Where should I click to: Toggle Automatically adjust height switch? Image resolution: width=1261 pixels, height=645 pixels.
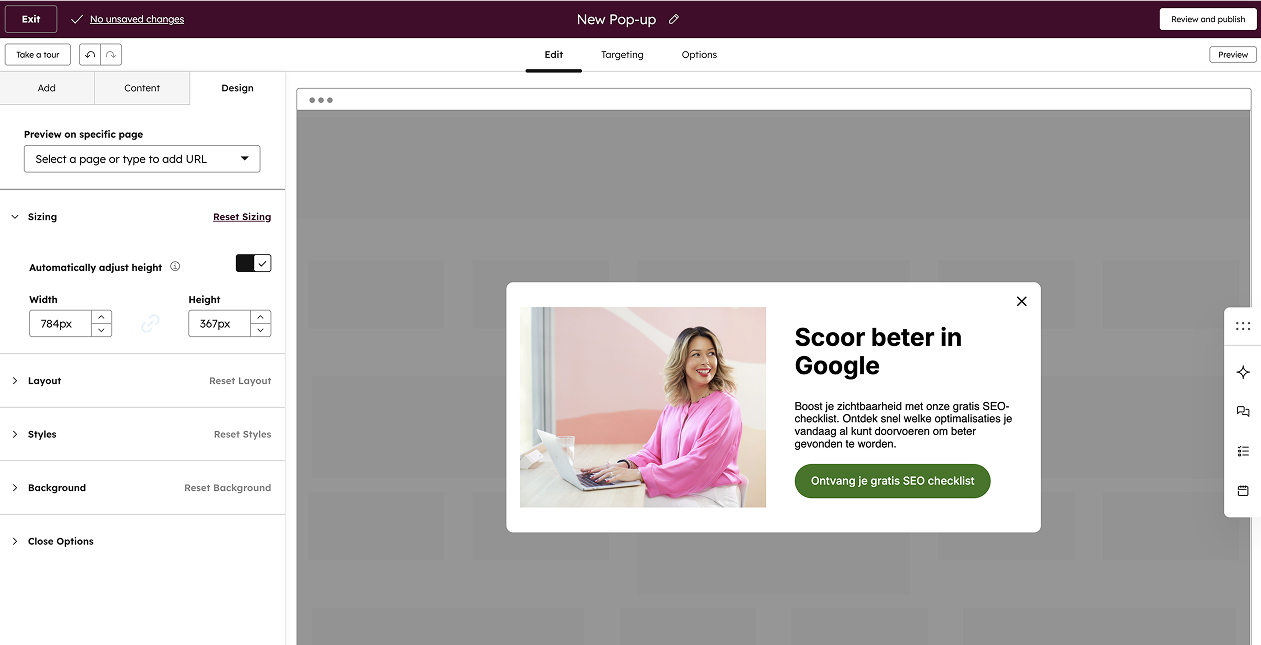point(253,263)
